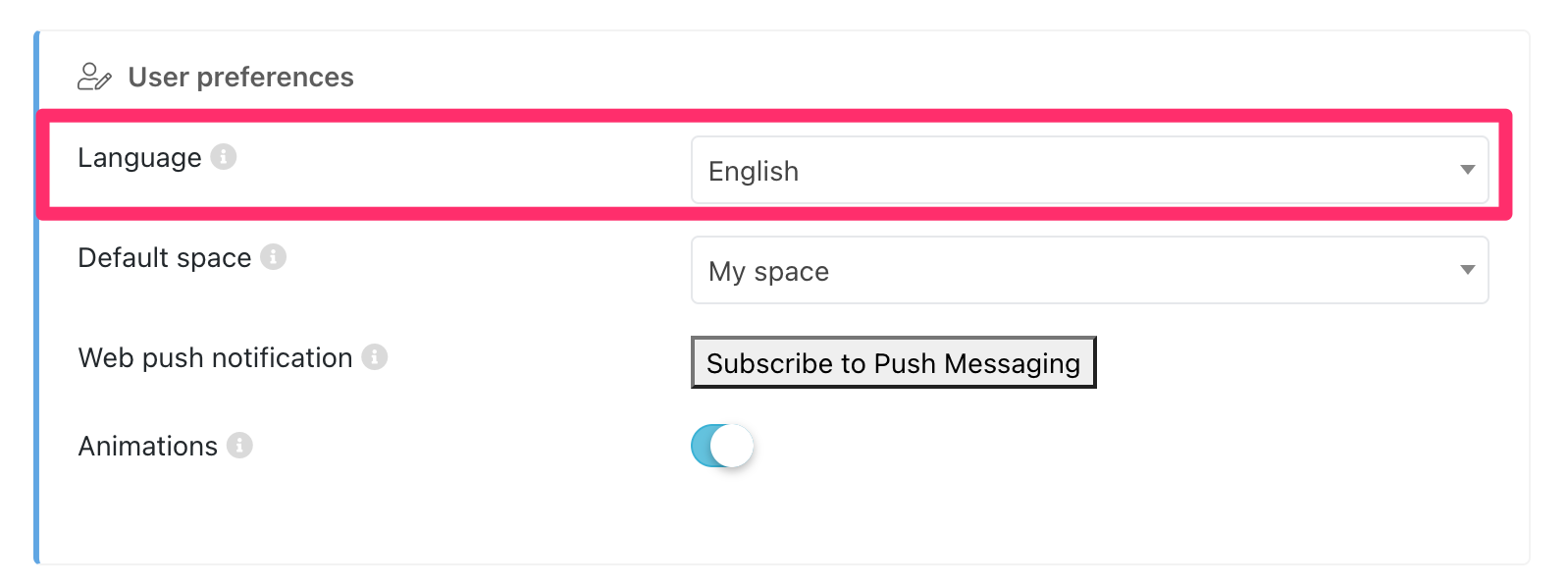Disable the Animations toggle
The height and width of the screenshot is (587, 1568).
click(722, 445)
